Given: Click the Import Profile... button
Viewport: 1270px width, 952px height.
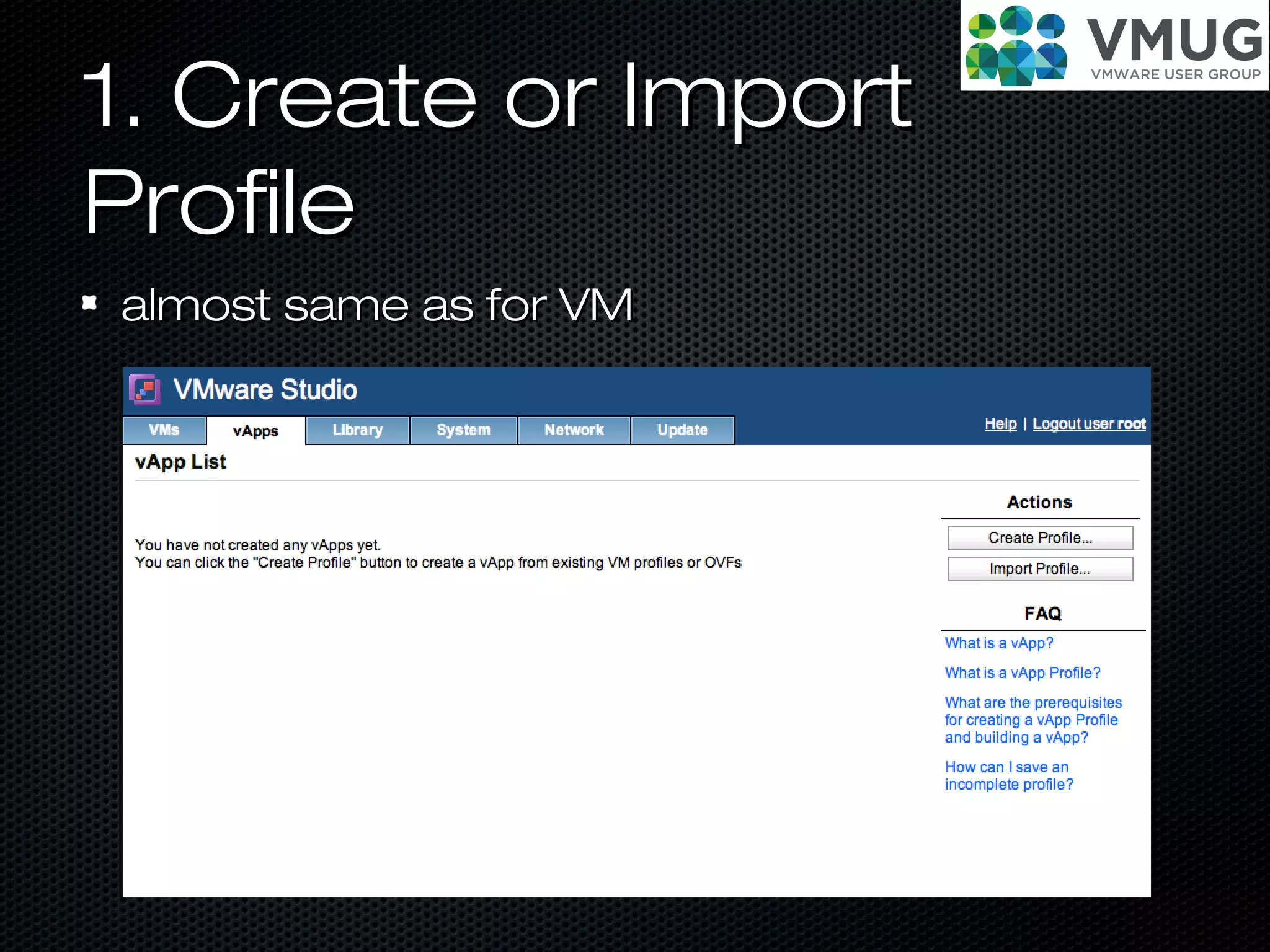Looking at the screenshot, I should pyautogui.click(x=1040, y=569).
